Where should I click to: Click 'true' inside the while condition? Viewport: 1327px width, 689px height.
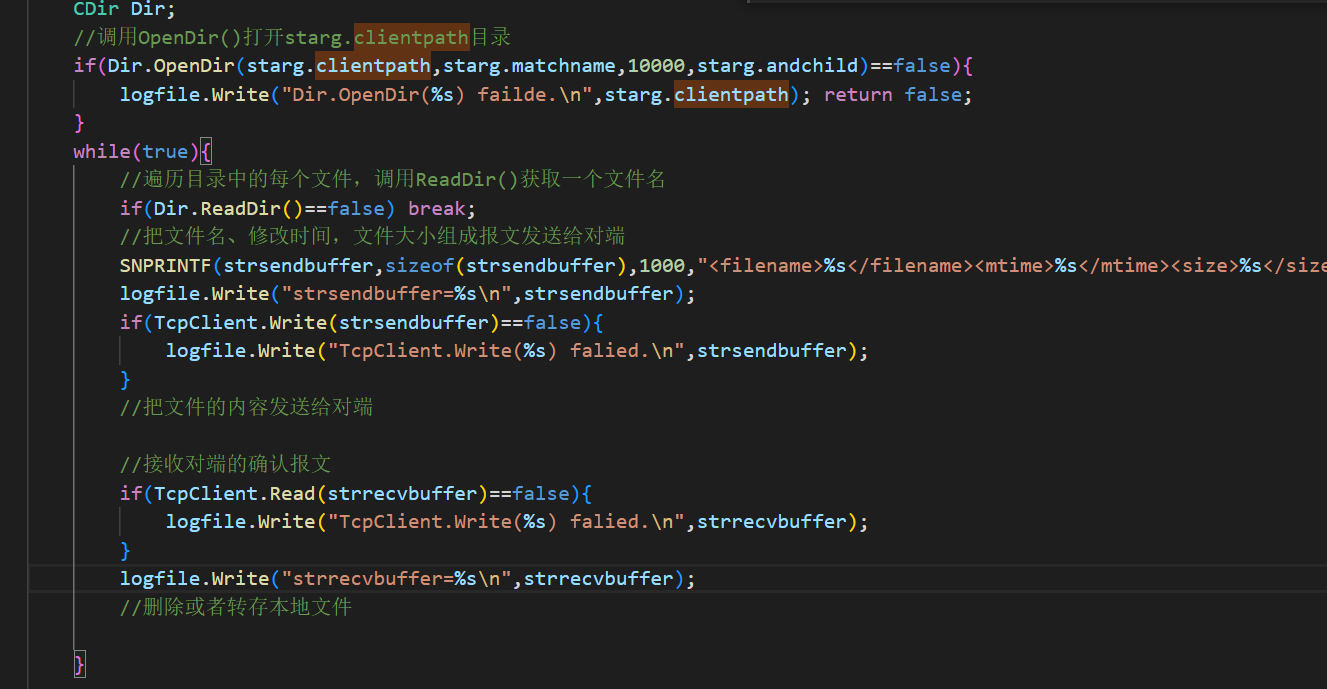165,152
